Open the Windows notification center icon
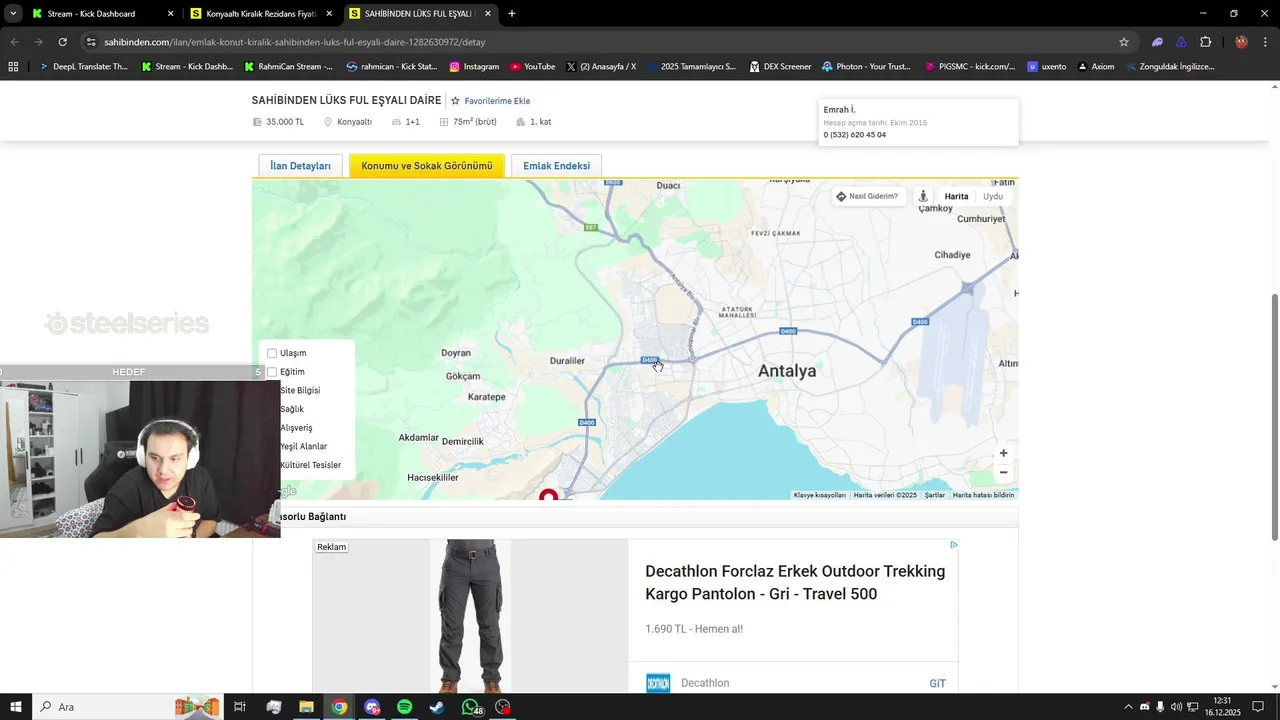The height and width of the screenshot is (720, 1280). (x=1258, y=707)
